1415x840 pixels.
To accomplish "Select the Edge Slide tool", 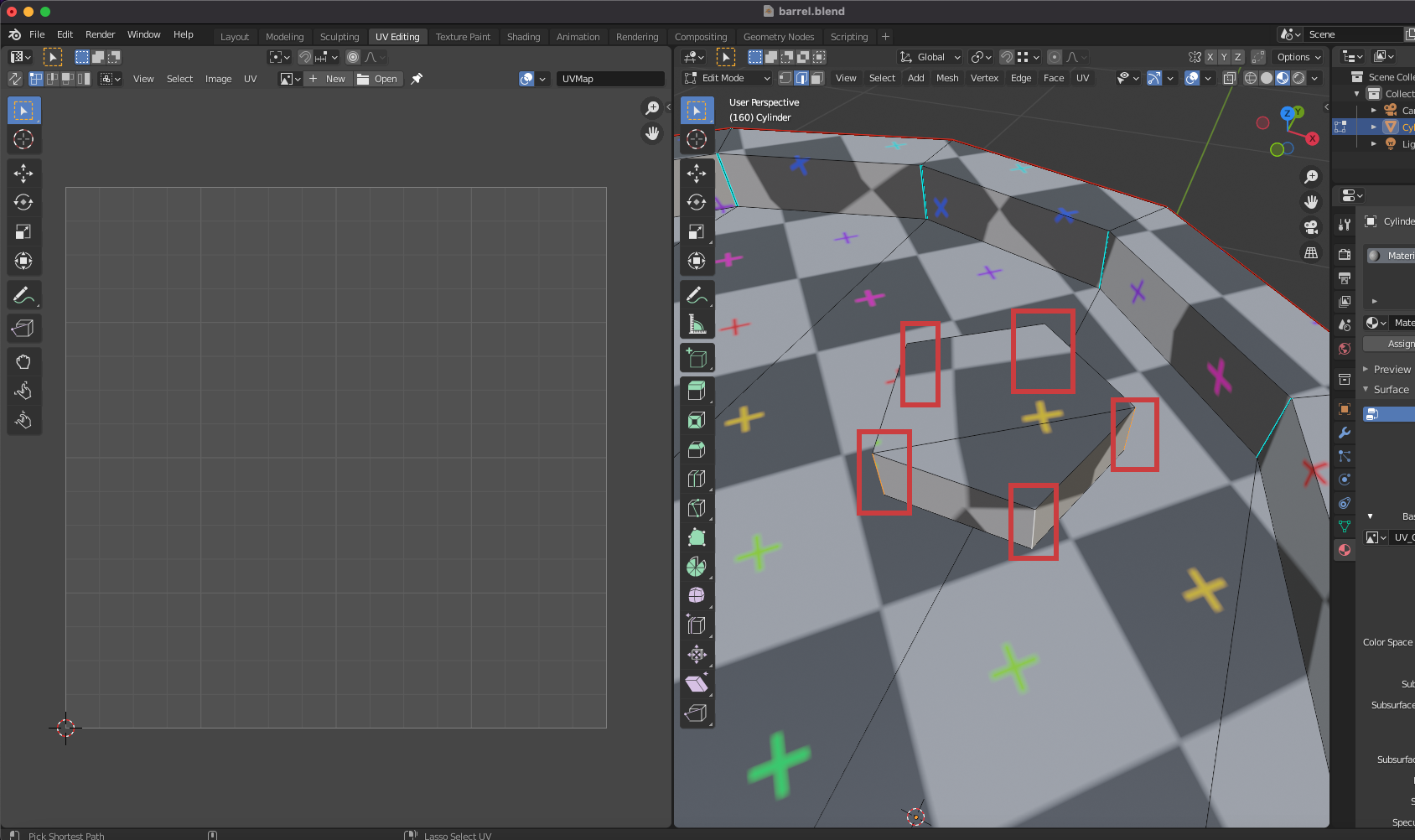I will 697,625.
